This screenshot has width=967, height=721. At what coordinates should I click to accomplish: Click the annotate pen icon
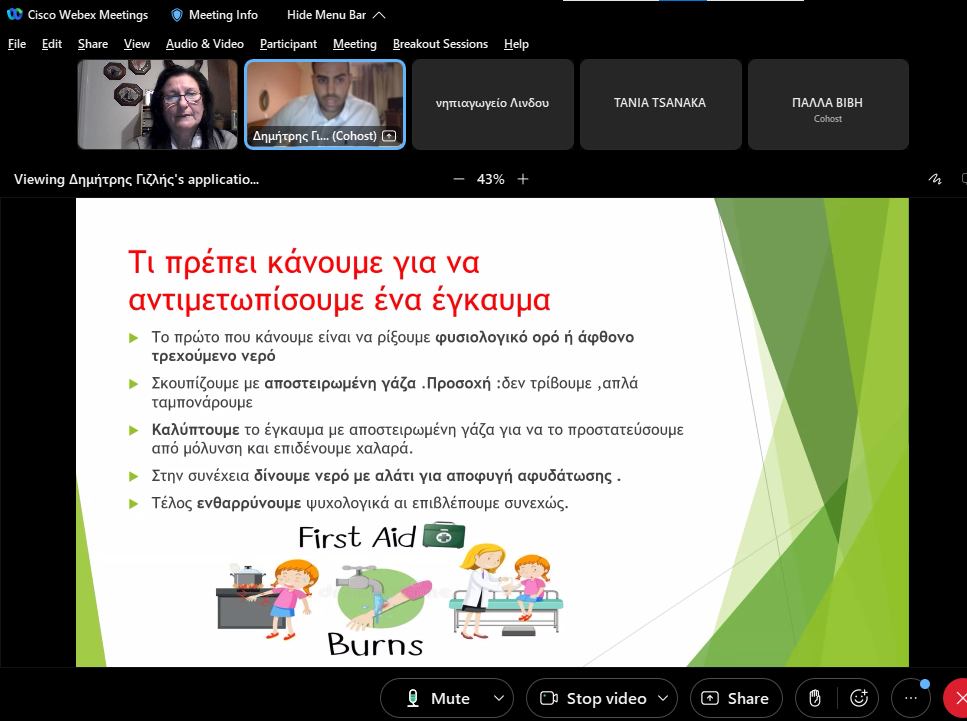tap(935, 179)
